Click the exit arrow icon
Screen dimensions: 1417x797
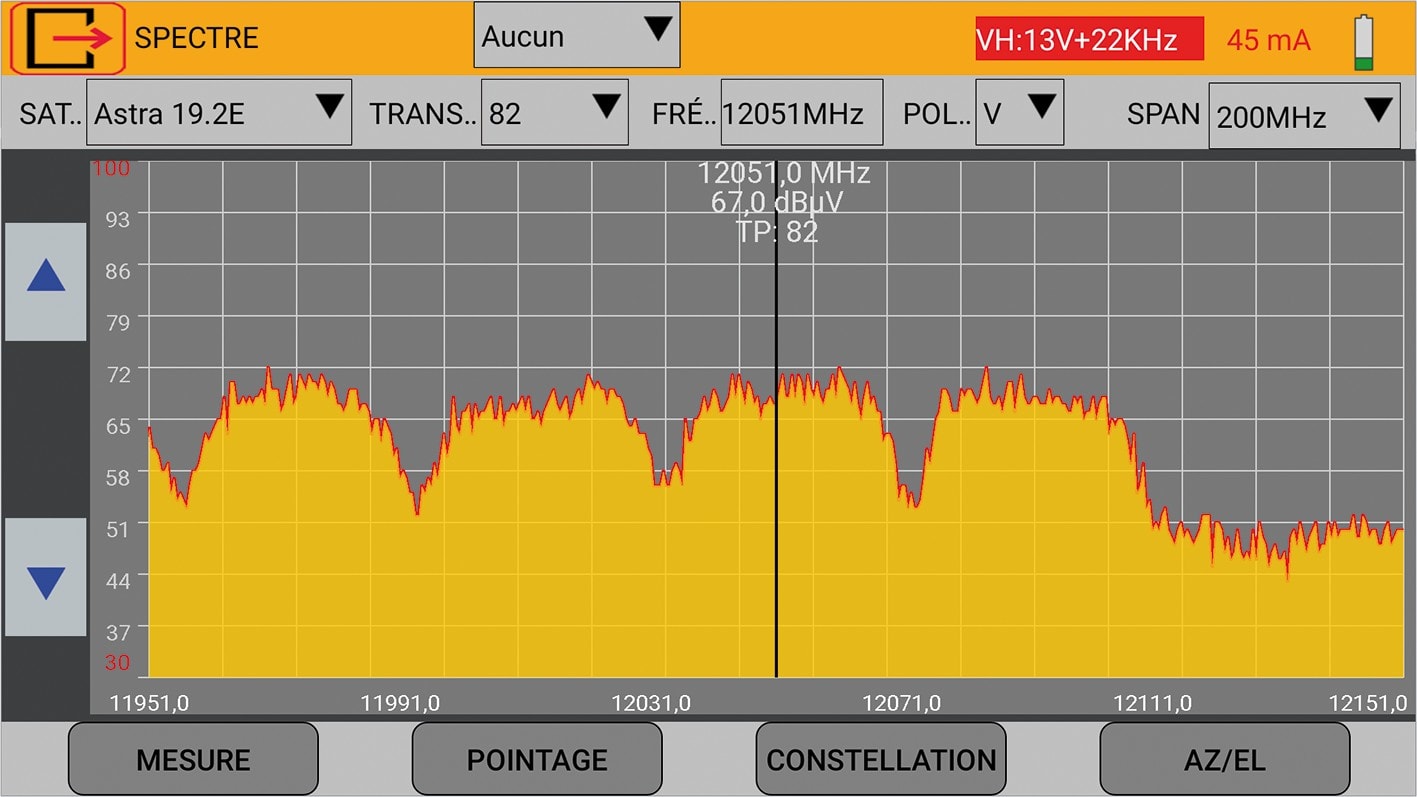coord(67,39)
